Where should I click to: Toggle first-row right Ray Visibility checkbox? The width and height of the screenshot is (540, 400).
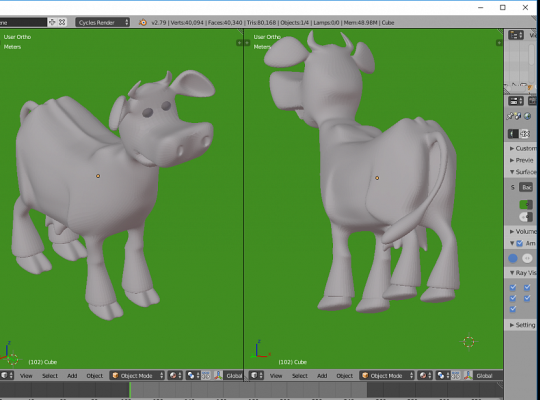tap(527, 287)
